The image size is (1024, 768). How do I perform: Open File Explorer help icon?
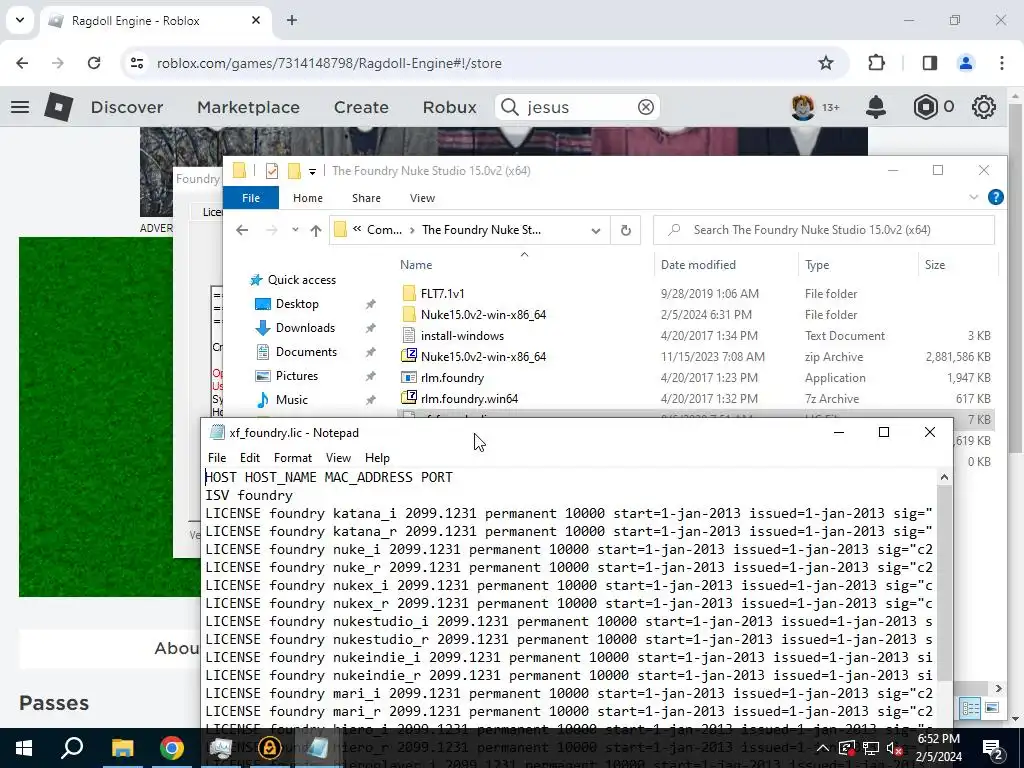point(996,197)
